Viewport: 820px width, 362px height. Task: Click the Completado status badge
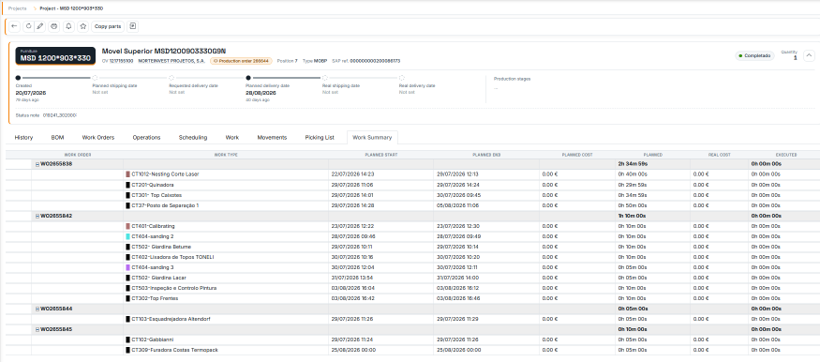[x=755, y=55]
